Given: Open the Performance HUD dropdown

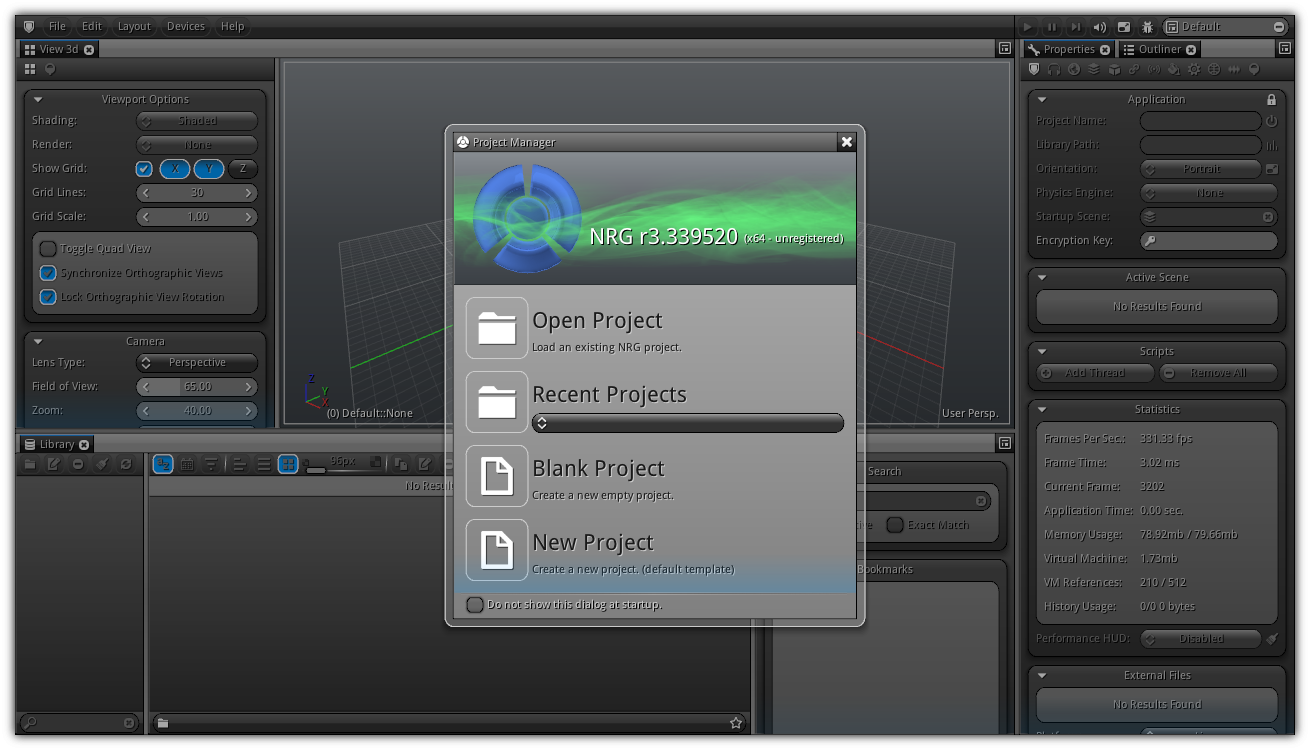Looking at the screenshot, I should 1201,639.
